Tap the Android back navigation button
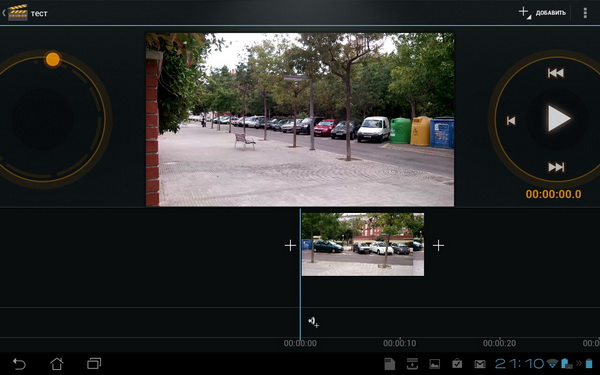Image resolution: width=600 pixels, height=375 pixels. click(x=19, y=364)
